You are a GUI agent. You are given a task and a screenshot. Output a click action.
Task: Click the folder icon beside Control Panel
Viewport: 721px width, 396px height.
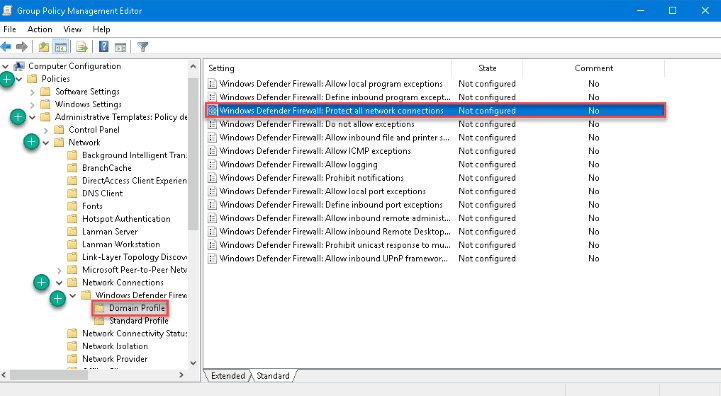point(58,130)
